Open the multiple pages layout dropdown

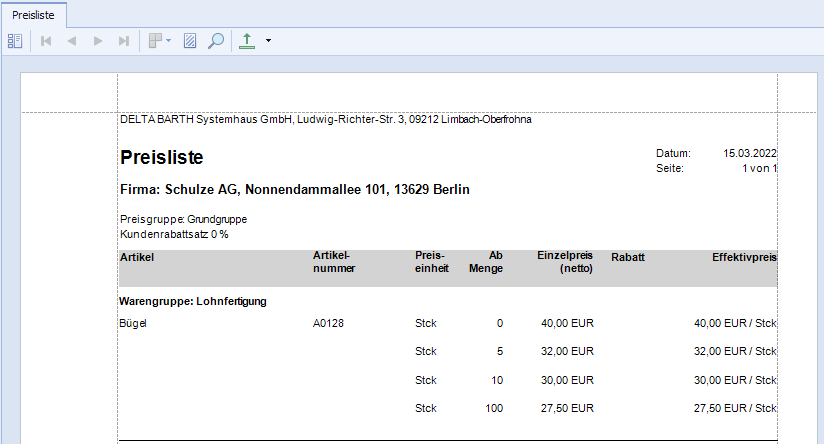coord(159,41)
